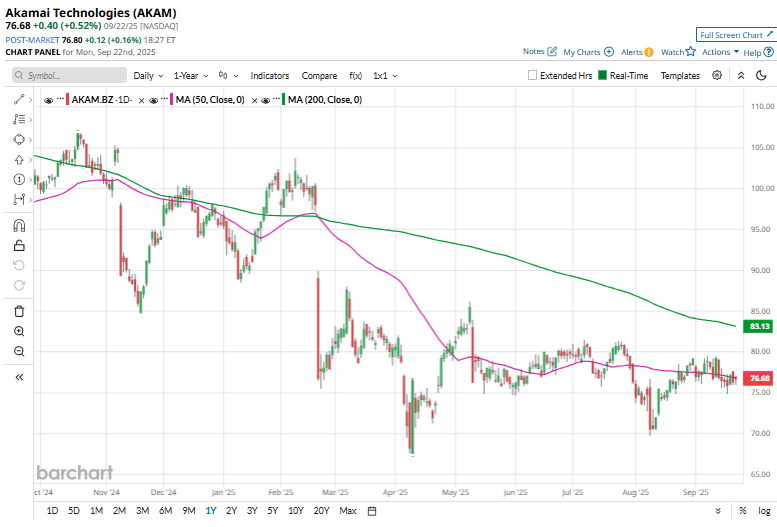The width and height of the screenshot is (777, 527).
Task: Zoom out with the magnifier minus icon
Action: click(x=19, y=351)
